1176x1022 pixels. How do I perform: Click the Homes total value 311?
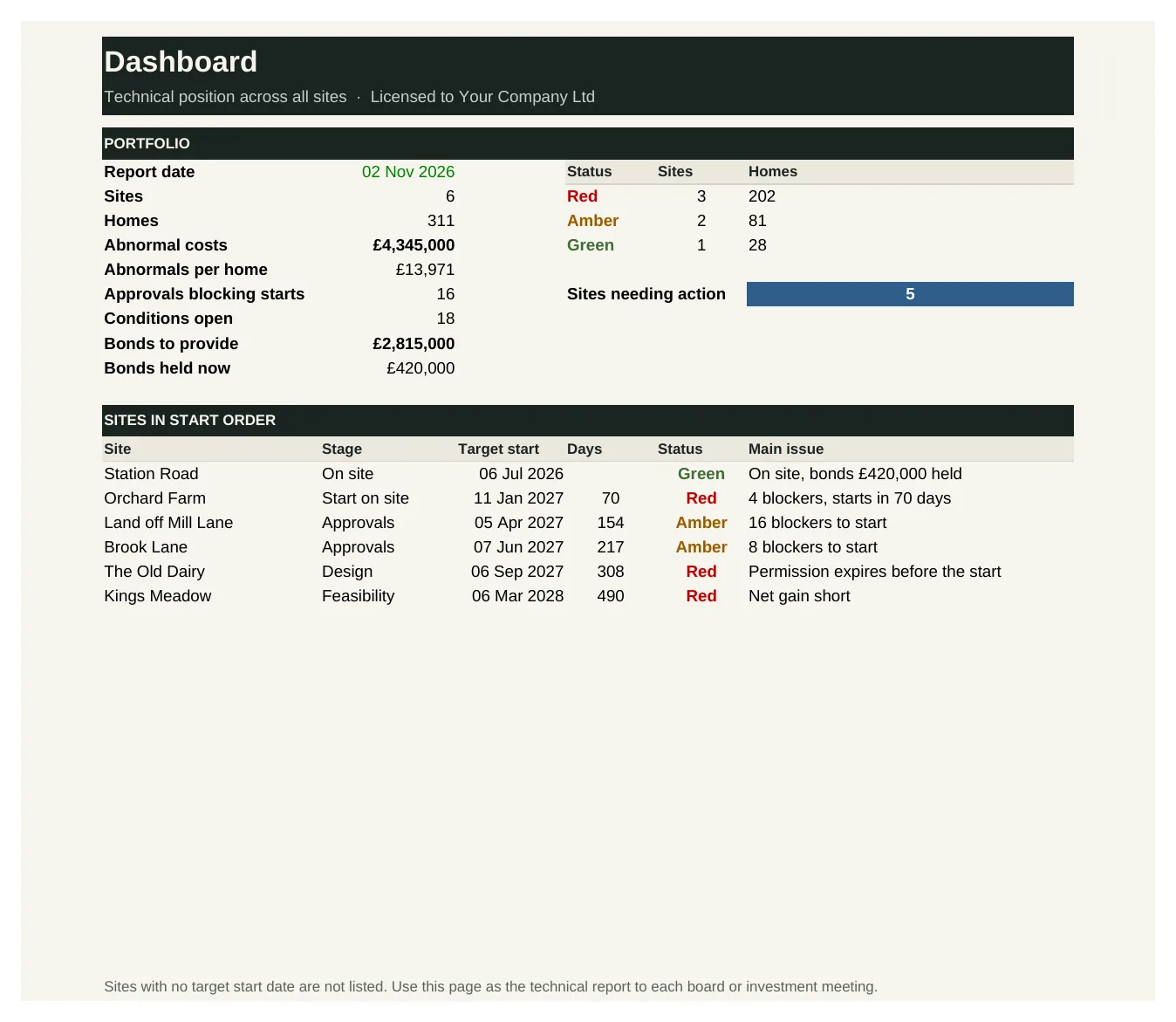tap(441, 221)
